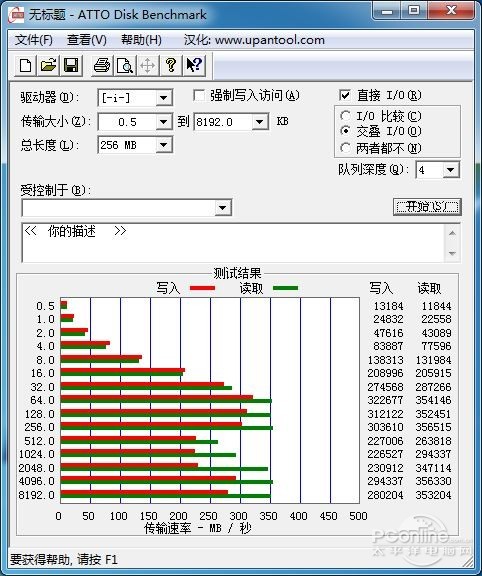The height and width of the screenshot is (576, 482).
Task: Expand the 总长度 256 MB dropdown
Action: click(x=163, y=145)
